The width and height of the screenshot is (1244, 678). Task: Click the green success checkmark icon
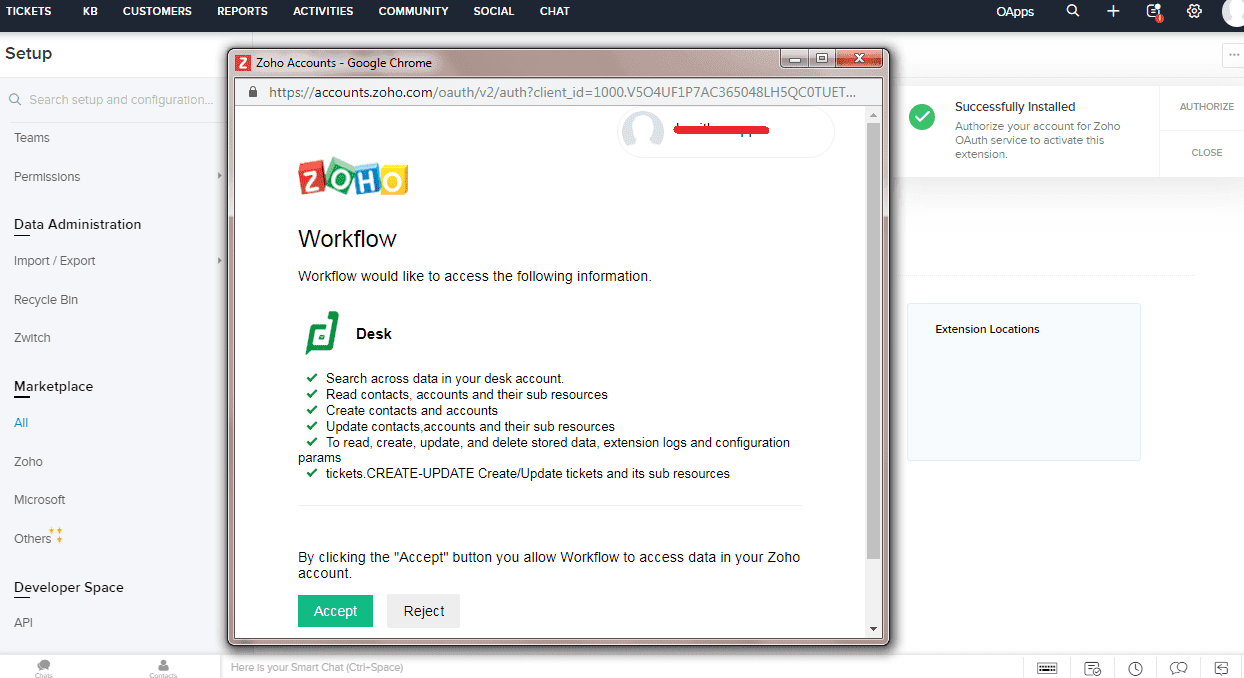922,117
